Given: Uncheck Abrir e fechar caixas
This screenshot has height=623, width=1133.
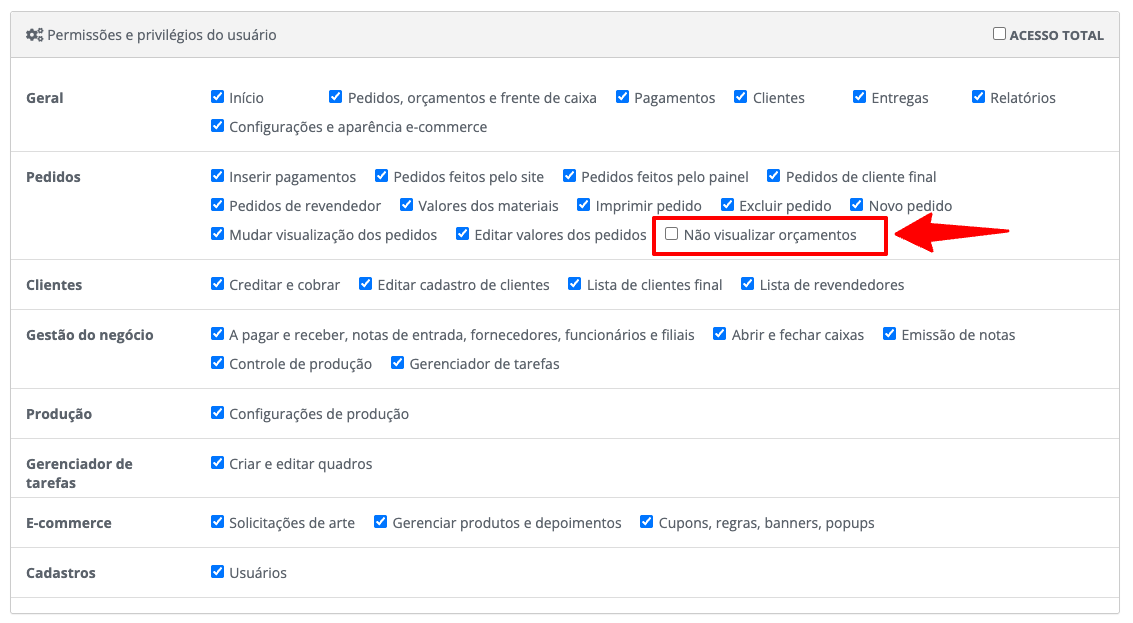Looking at the screenshot, I should (719, 334).
